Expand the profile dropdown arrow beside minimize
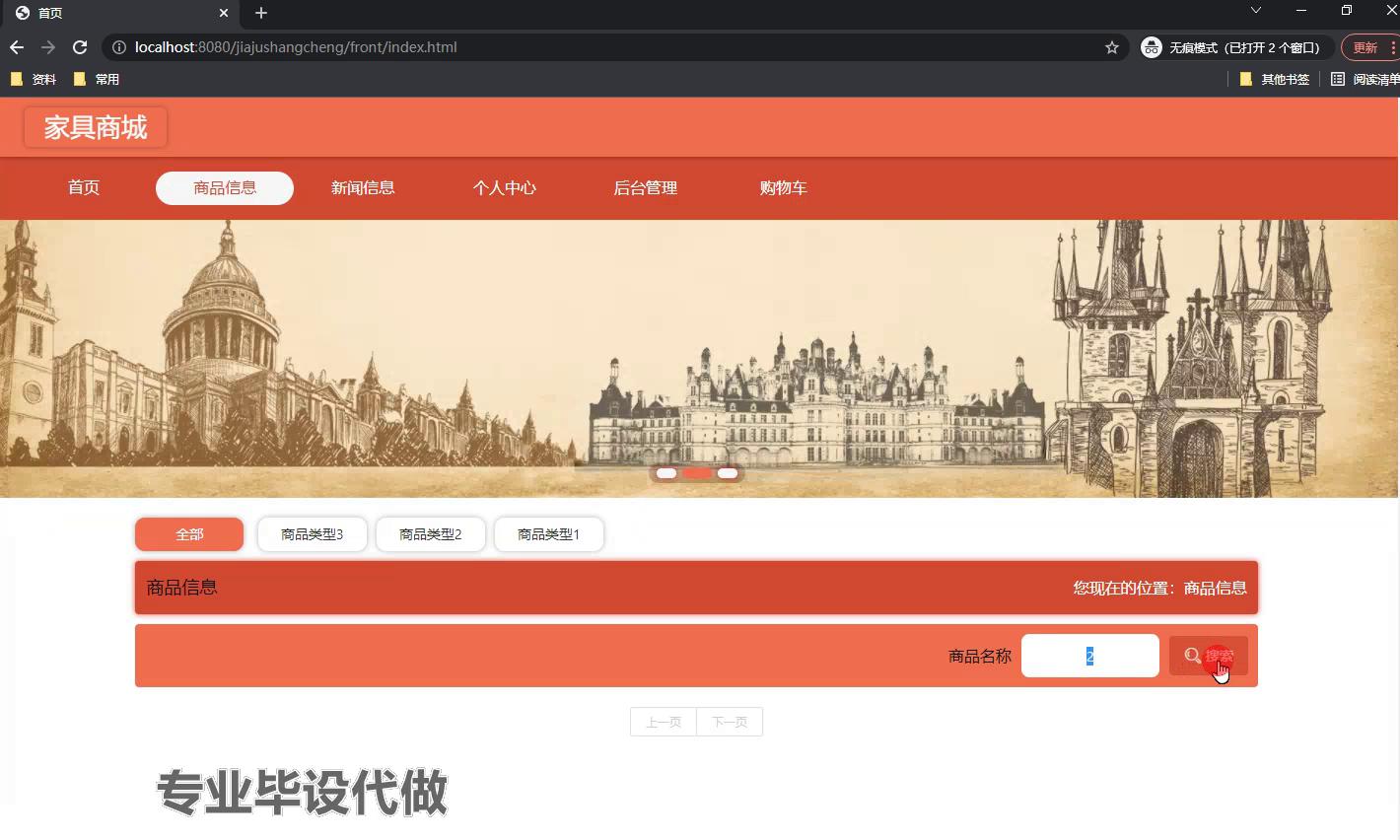 1256,13
